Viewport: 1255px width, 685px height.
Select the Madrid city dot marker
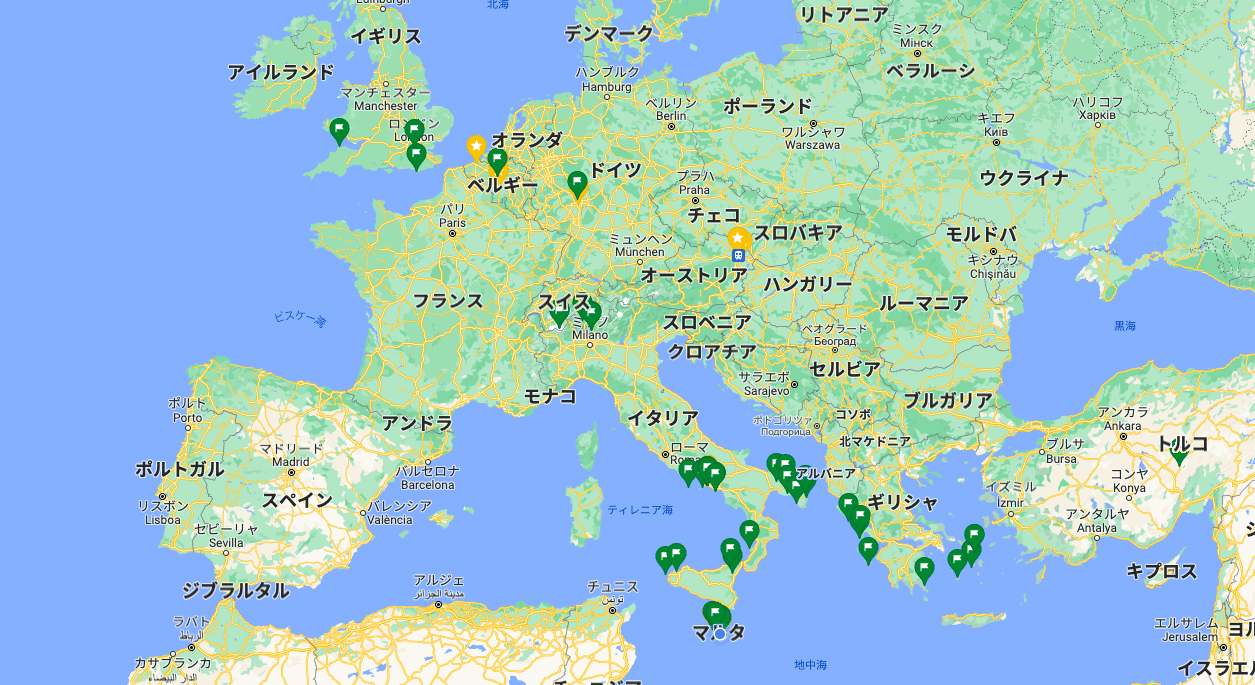pos(290,473)
